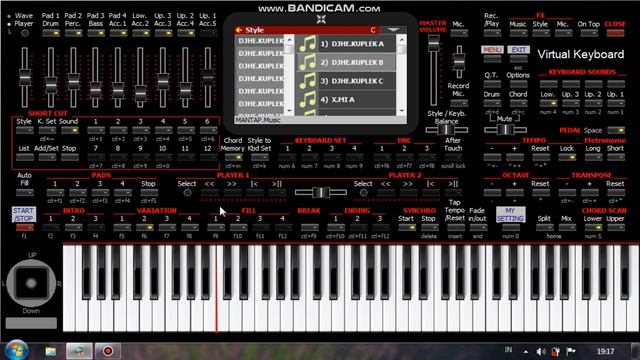Image resolution: width=640 pixels, height=360 pixels.
Task: Click music note icon of DJHE.KUPLEK A
Action: [x=307, y=43]
